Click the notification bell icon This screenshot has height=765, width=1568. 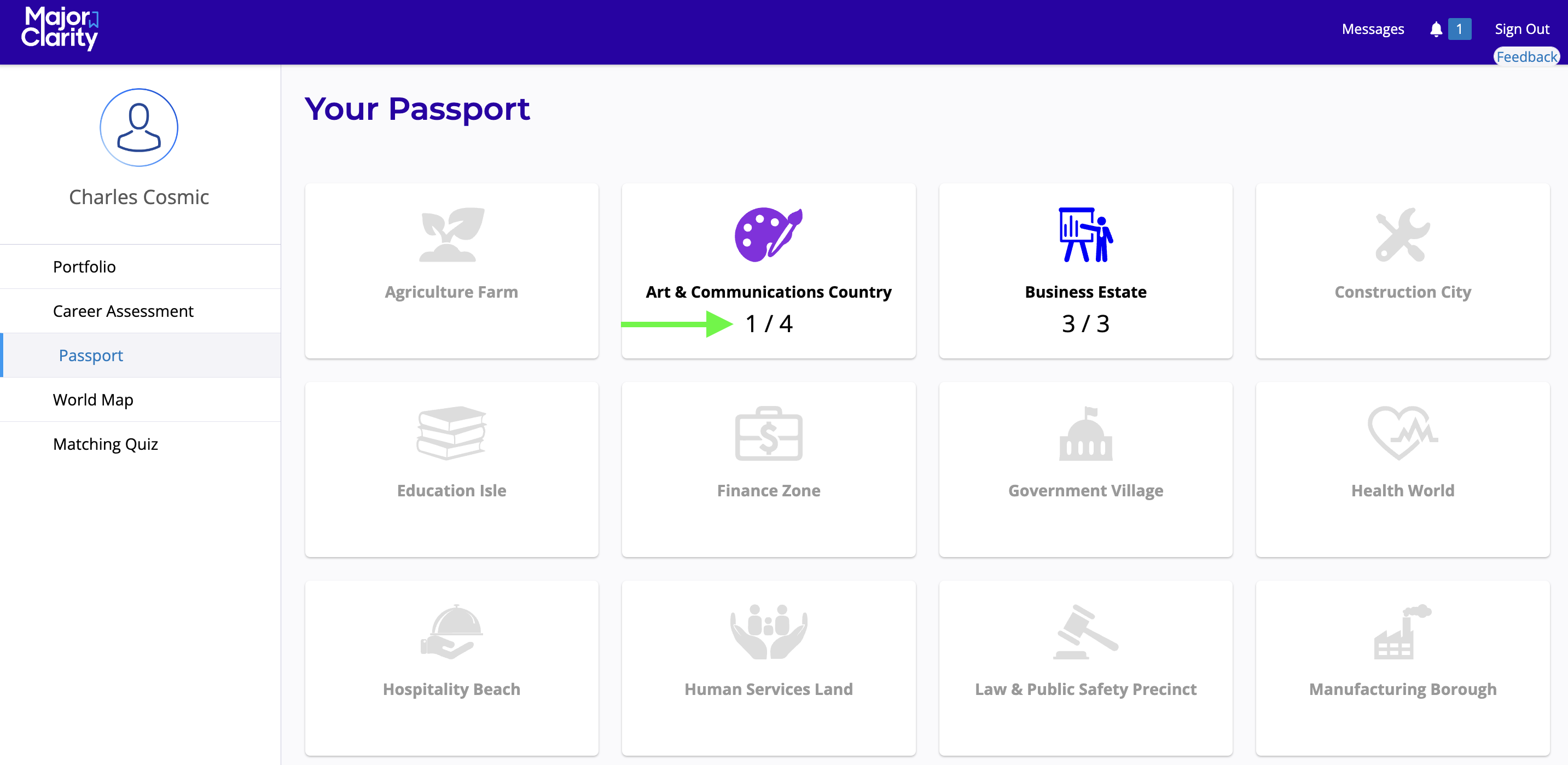point(1436,29)
